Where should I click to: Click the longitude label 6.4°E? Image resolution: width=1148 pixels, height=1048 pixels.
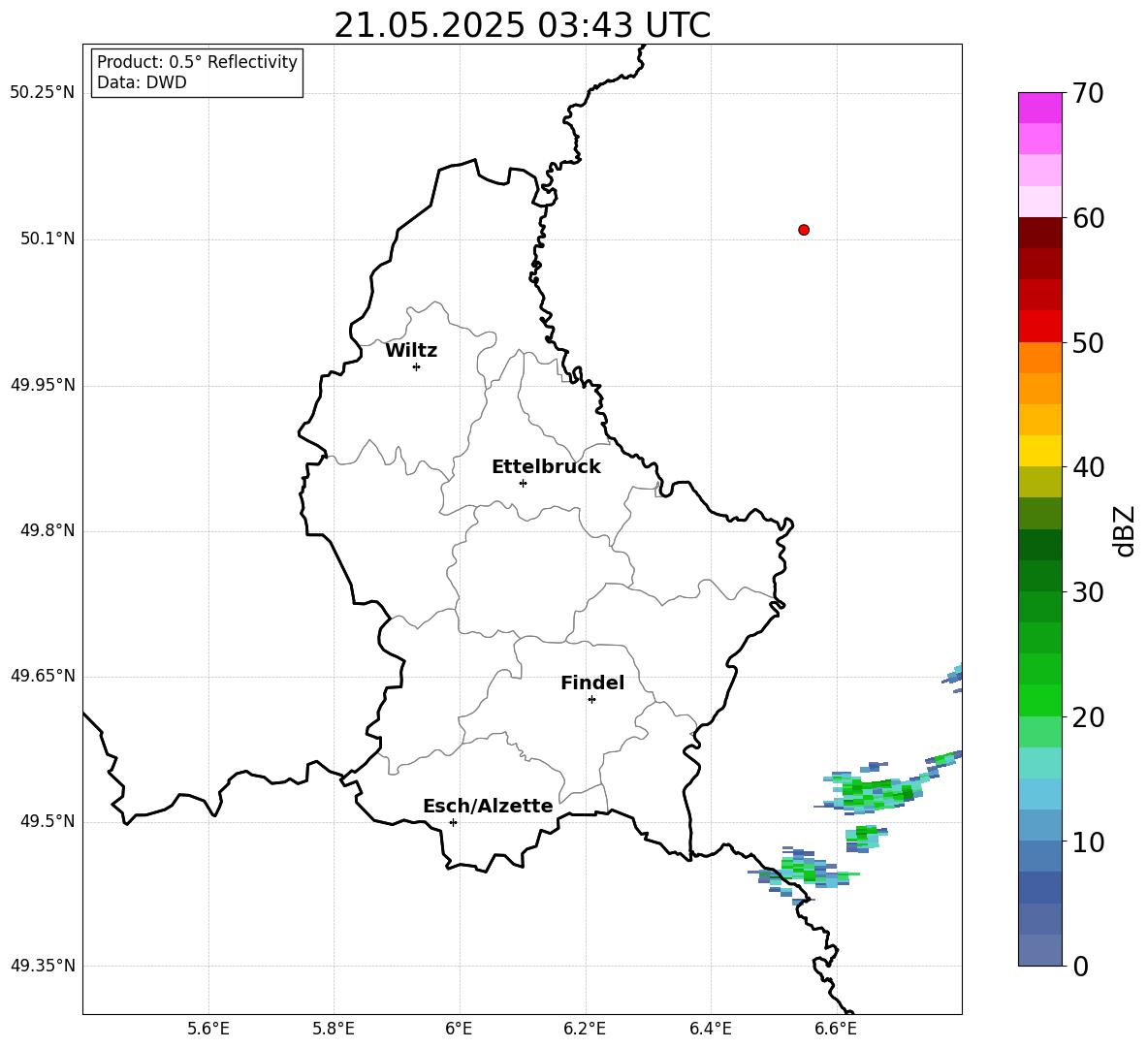[x=710, y=1030]
